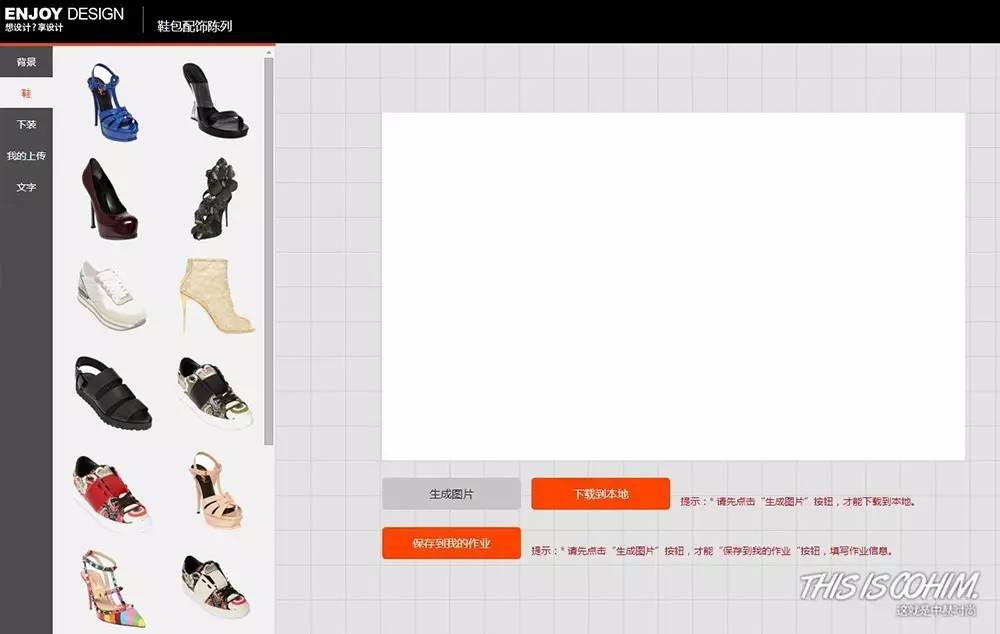Select the multicolor studded pointed pump
1000x634 pixels.
coord(112,588)
